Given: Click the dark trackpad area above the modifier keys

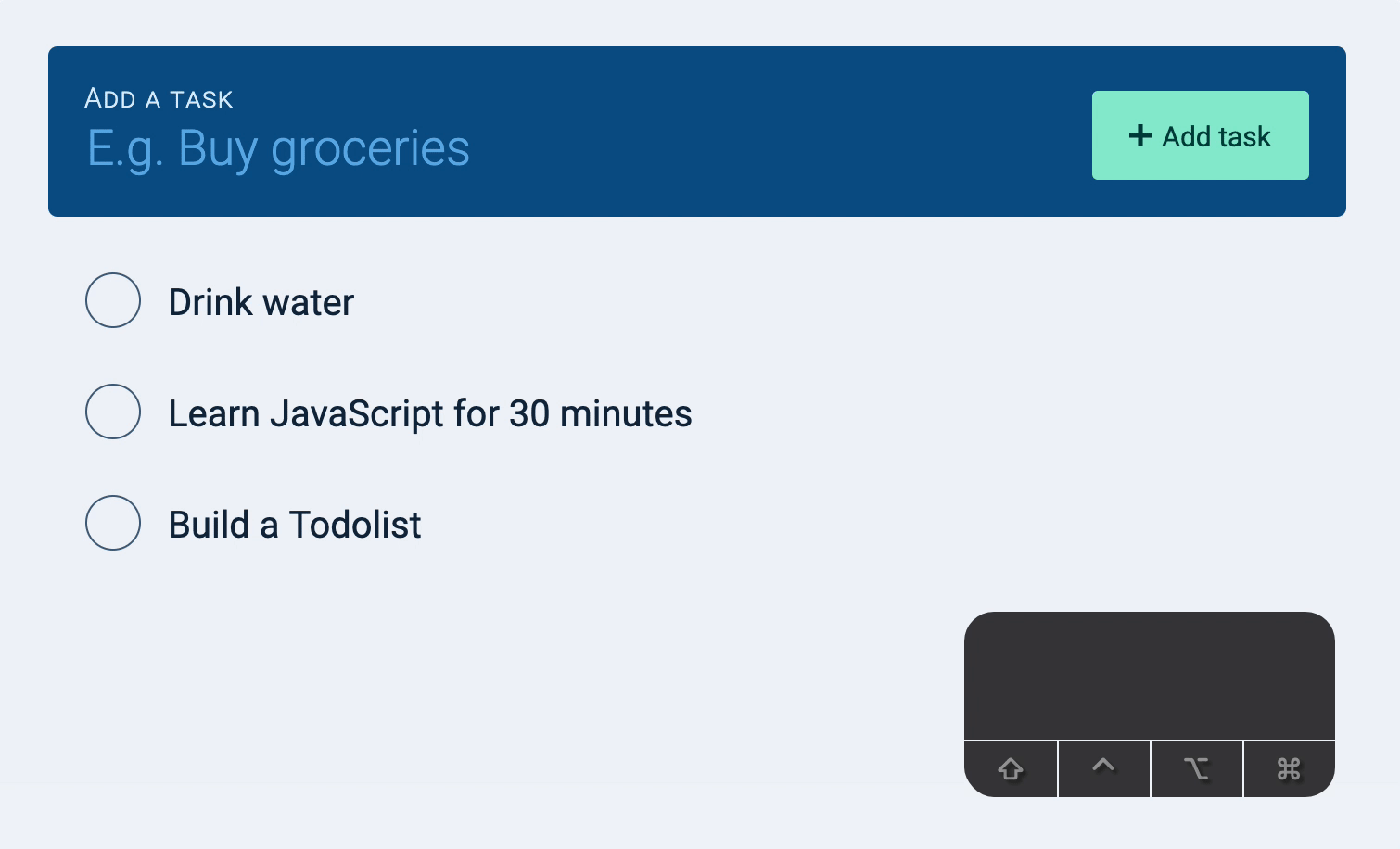Looking at the screenshot, I should 1150,676.
